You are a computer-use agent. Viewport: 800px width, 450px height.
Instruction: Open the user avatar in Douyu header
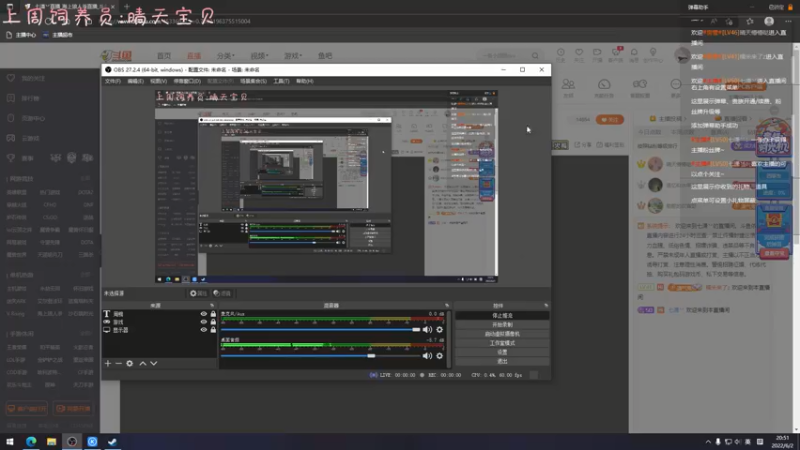[x=682, y=55]
